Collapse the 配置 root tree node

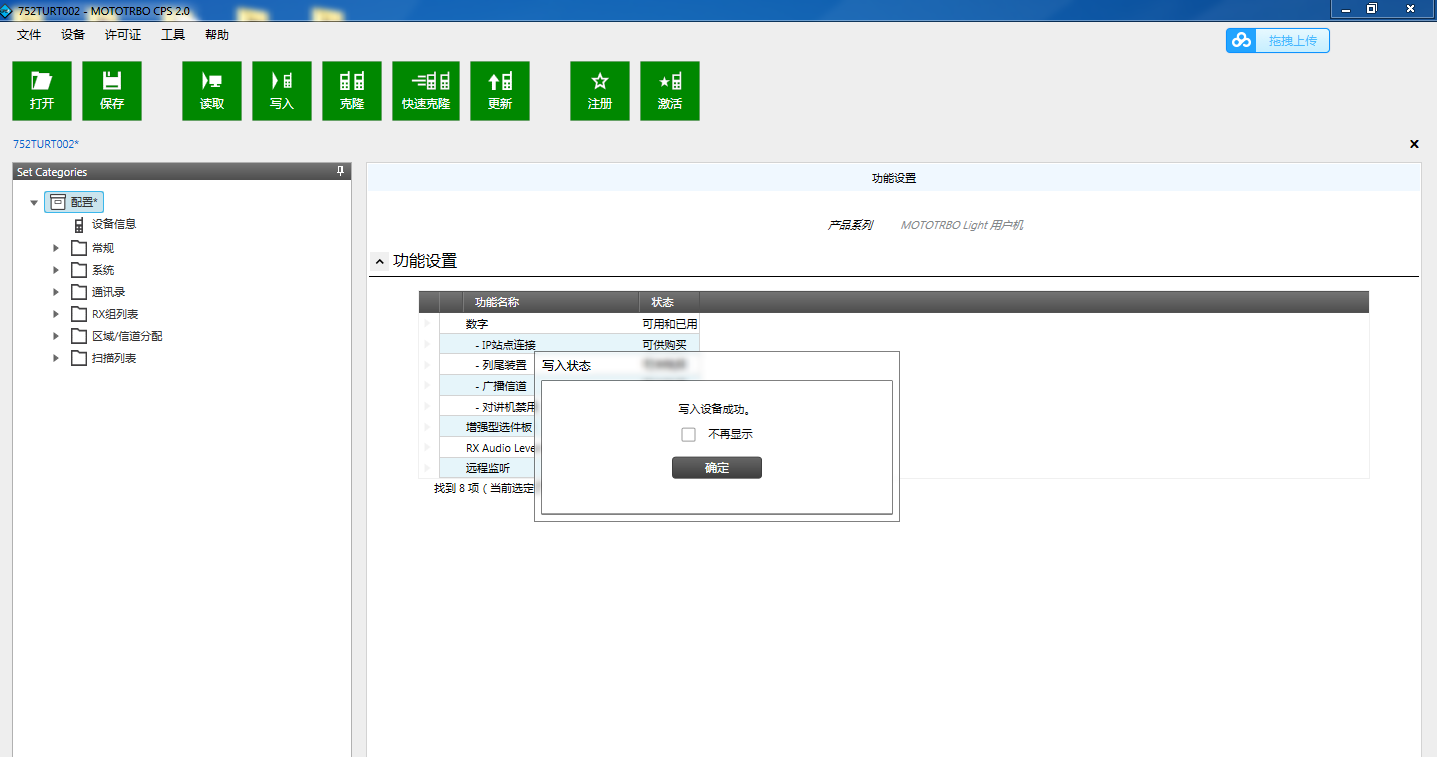coord(35,203)
